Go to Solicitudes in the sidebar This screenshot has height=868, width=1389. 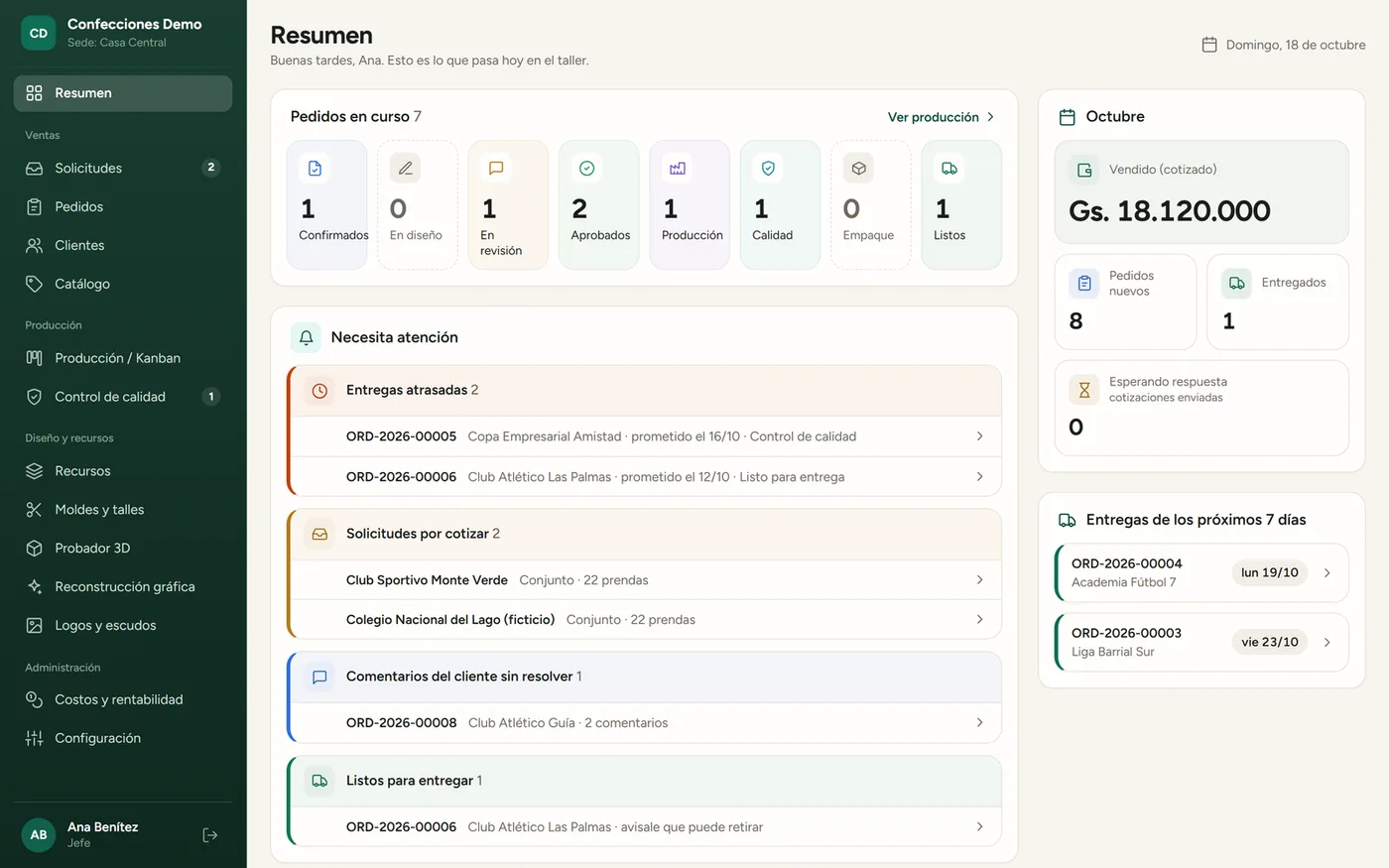coord(123,168)
